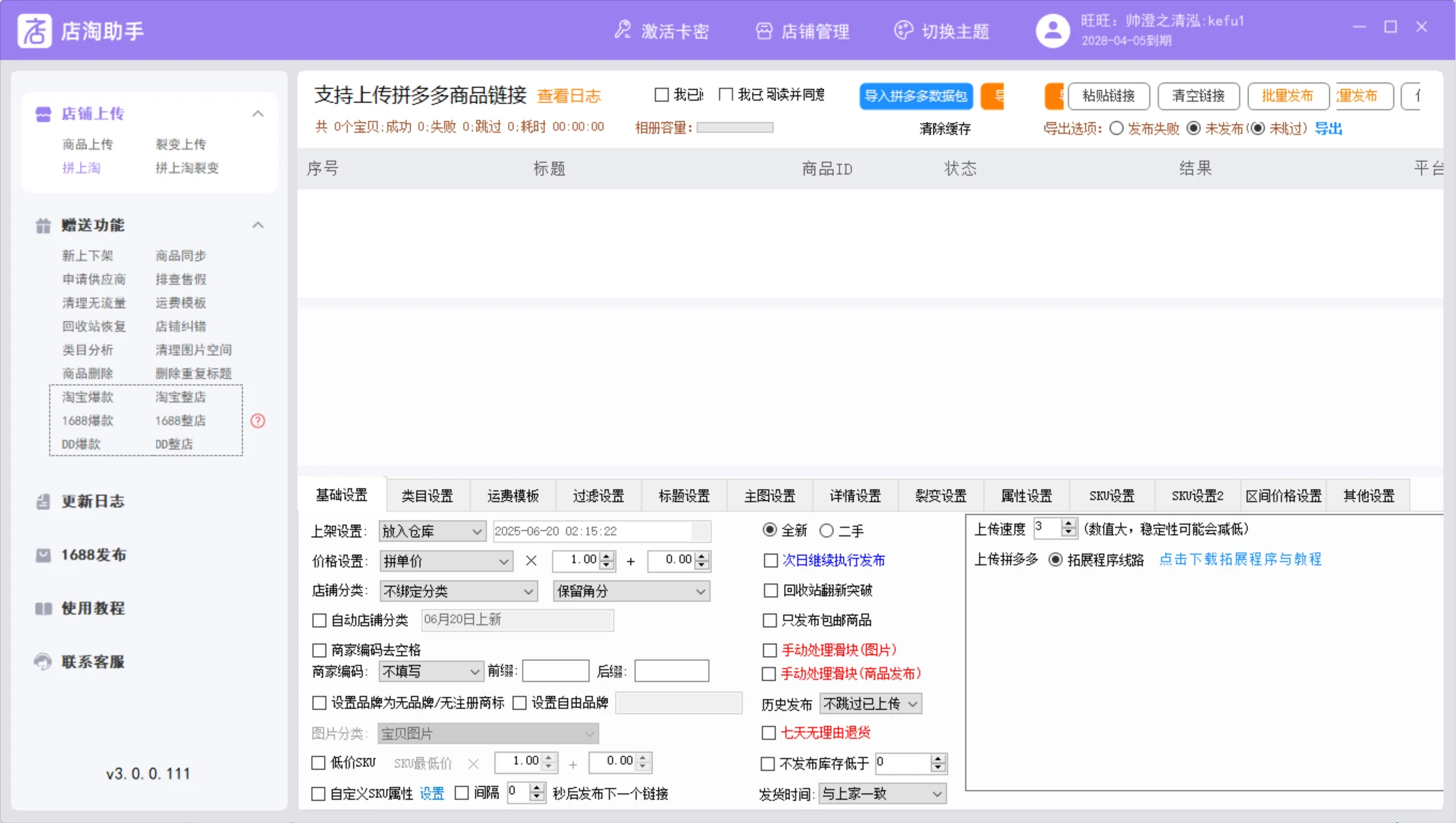Click the gift icon beside 赠送功能
This screenshot has width=1456, height=823.
coord(44,226)
